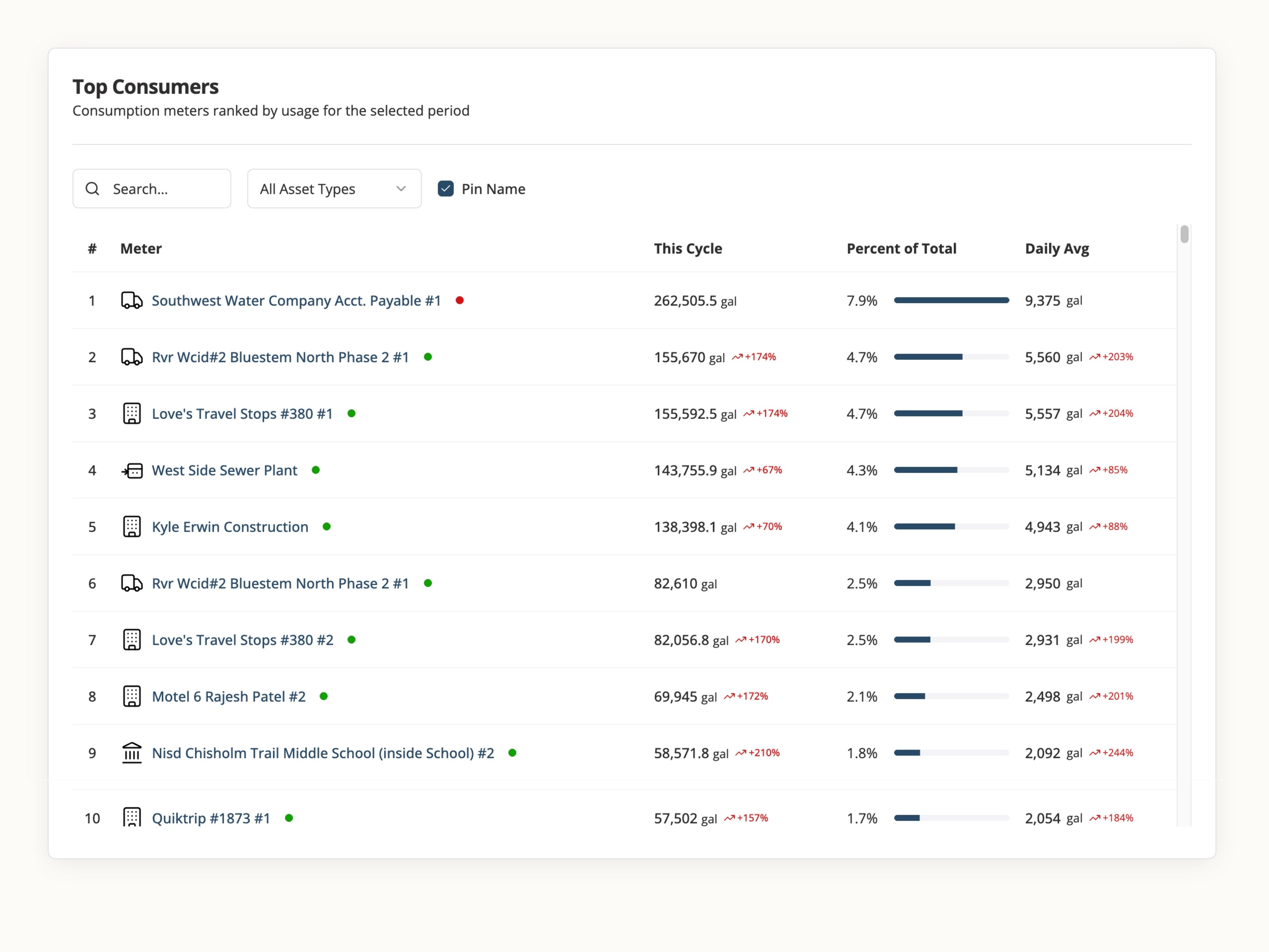1269x952 pixels.
Task: Open the Kyle Erwin Construction meter link
Action: pyautogui.click(x=229, y=527)
